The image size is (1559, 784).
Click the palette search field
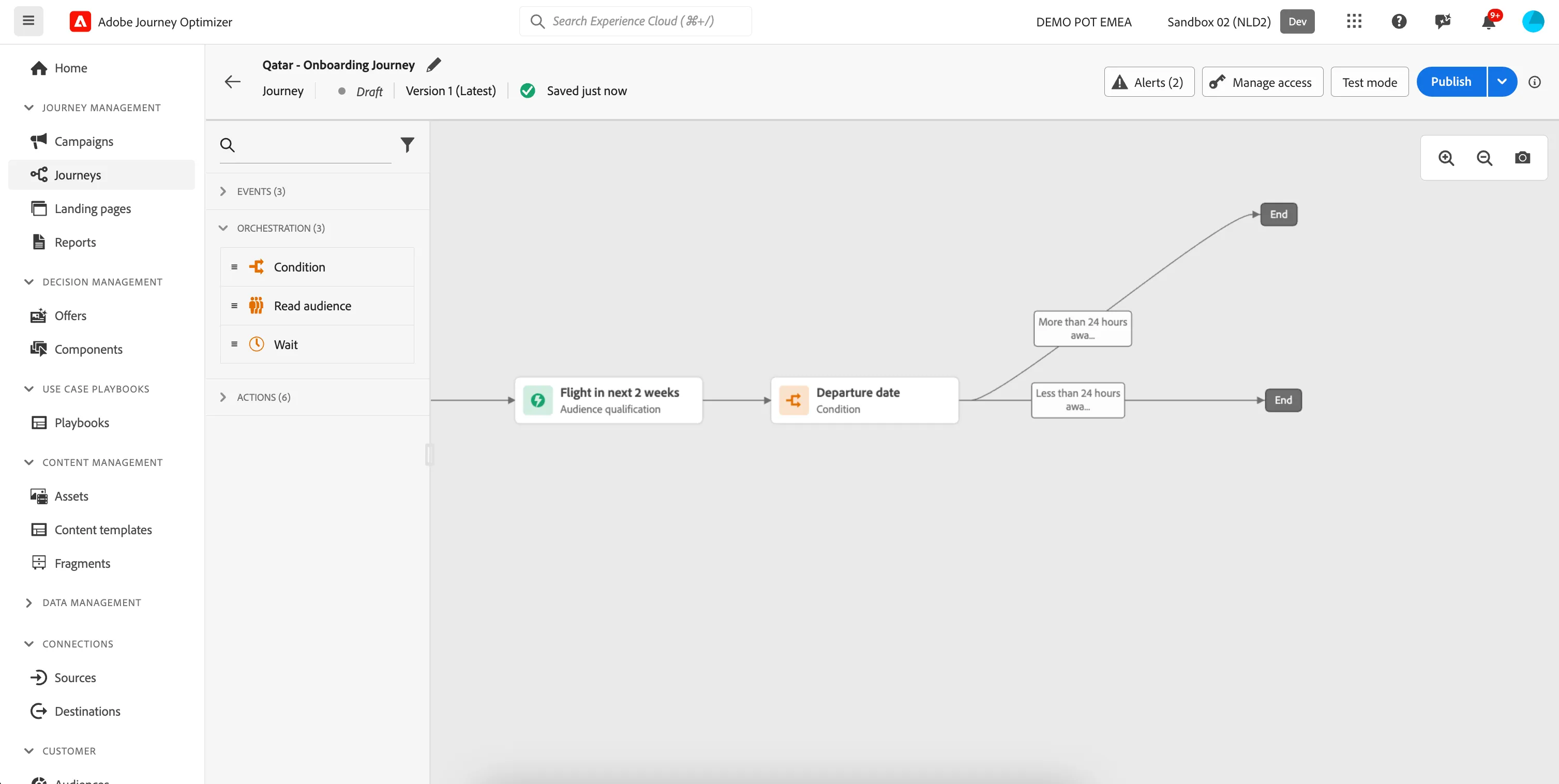coord(306,145)
